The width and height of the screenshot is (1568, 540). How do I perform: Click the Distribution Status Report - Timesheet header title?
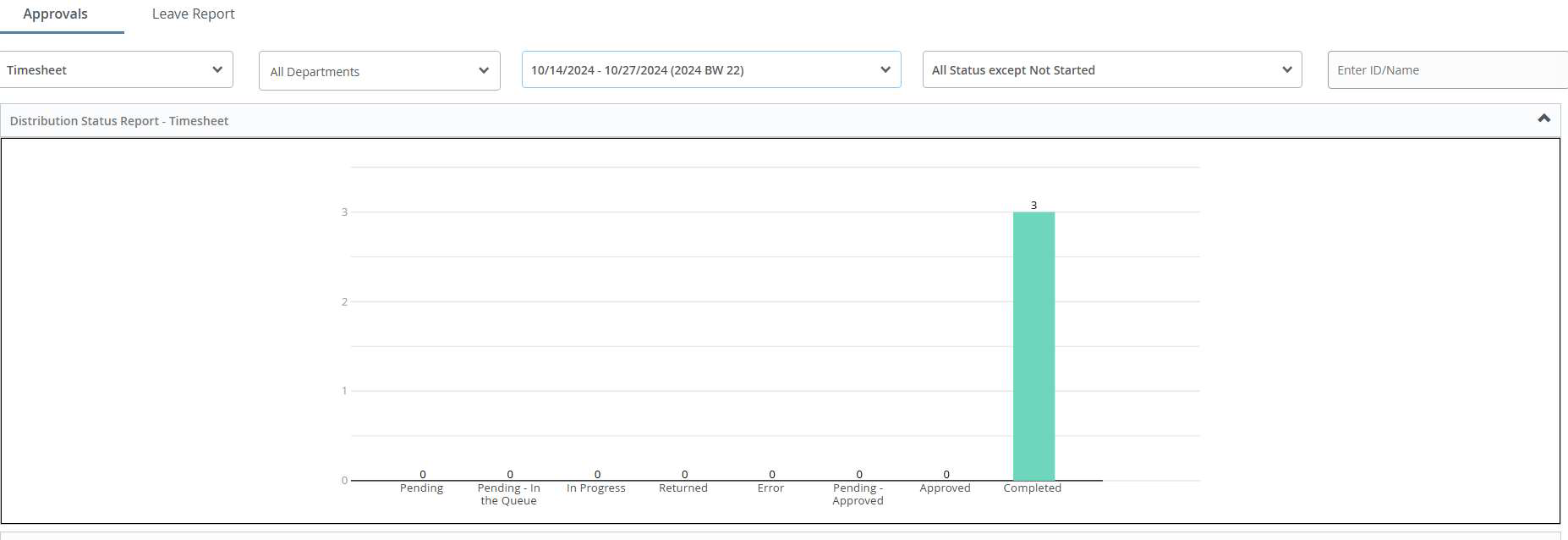point(119,121)
